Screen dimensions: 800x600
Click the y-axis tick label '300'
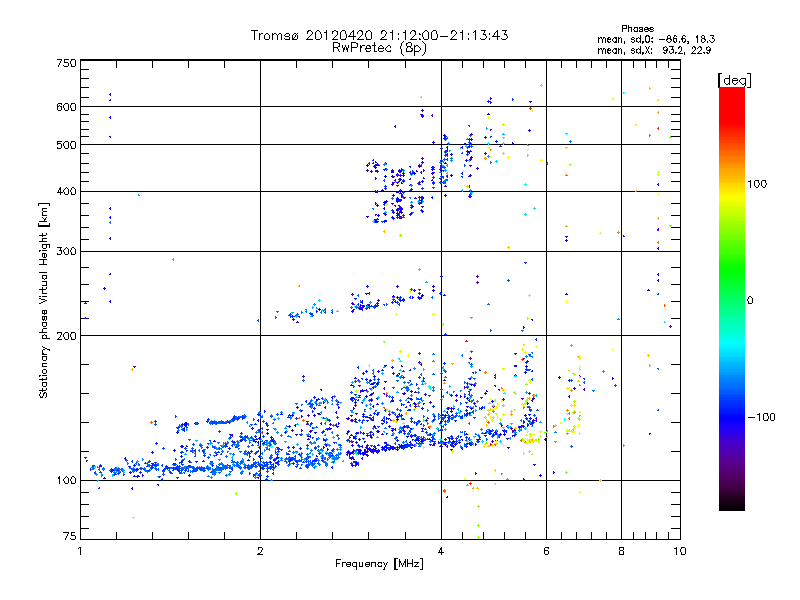pos(66,251)
